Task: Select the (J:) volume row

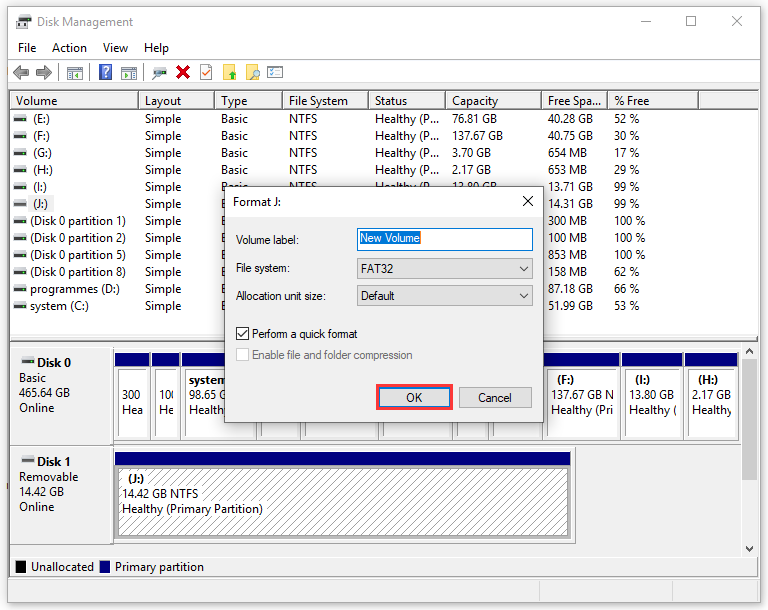Action: point(40,203)
